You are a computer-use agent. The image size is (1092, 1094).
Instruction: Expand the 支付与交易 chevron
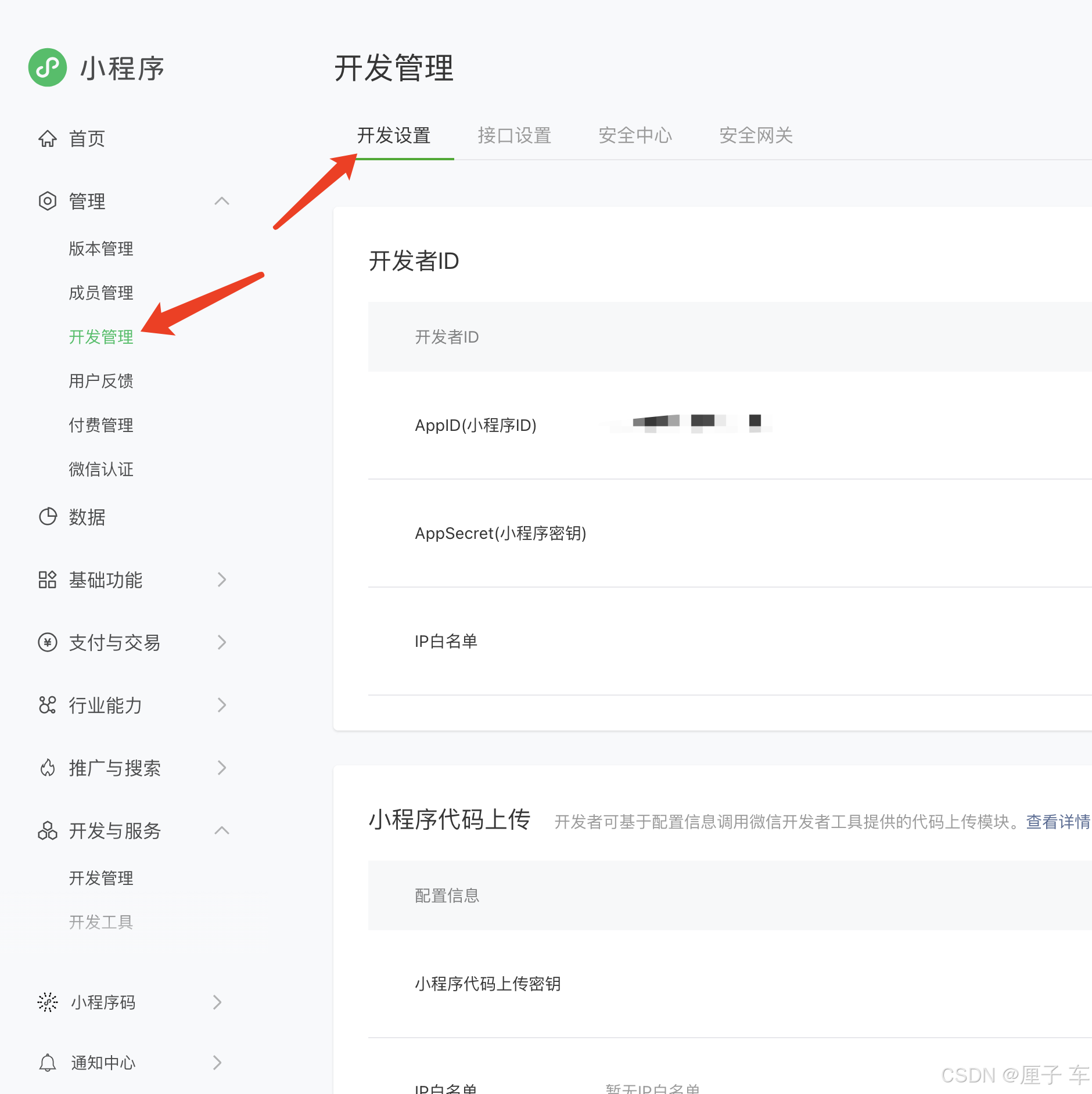[x=222, y=642]
